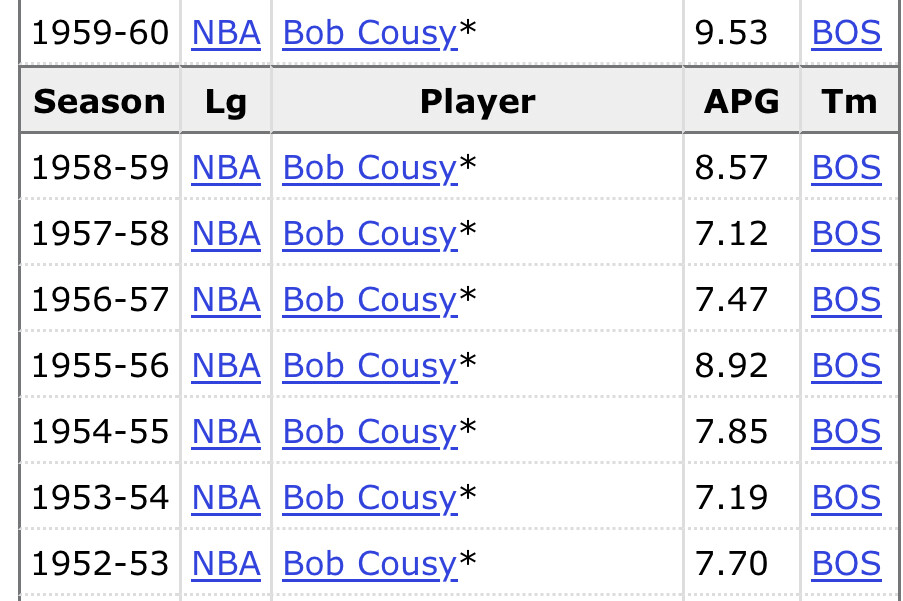The image size is (903, 601).
Task: Click BOS team link for 1958-59
Action: (x=846, y=168)
